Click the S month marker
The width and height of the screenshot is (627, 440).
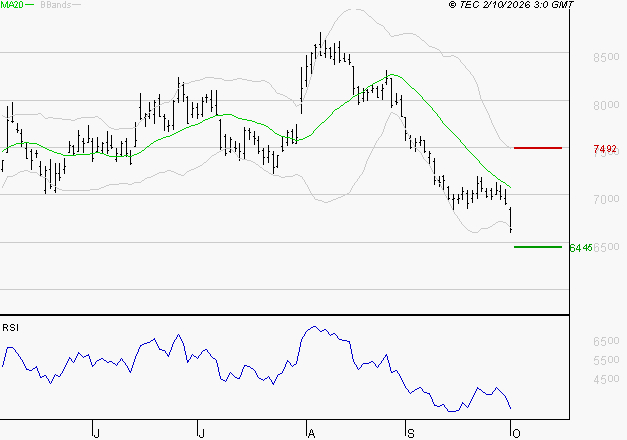[410, 434]
